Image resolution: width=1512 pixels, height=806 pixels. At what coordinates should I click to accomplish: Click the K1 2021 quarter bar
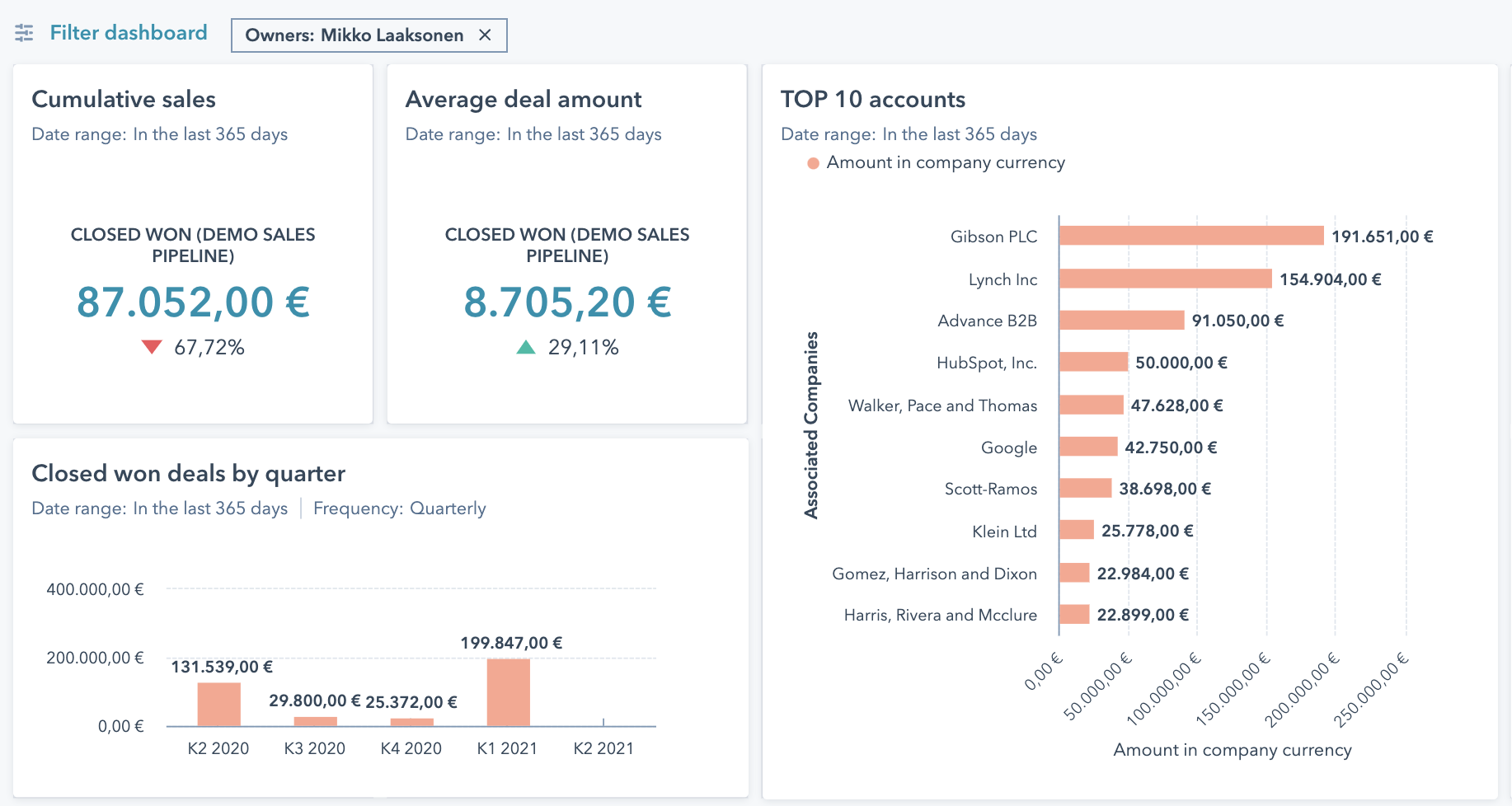(508, 692)
